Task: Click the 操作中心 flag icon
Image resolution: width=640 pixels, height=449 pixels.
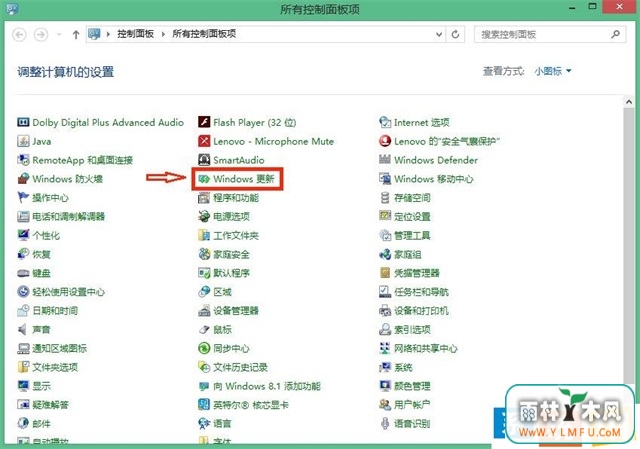Action: tap(23, 198)
